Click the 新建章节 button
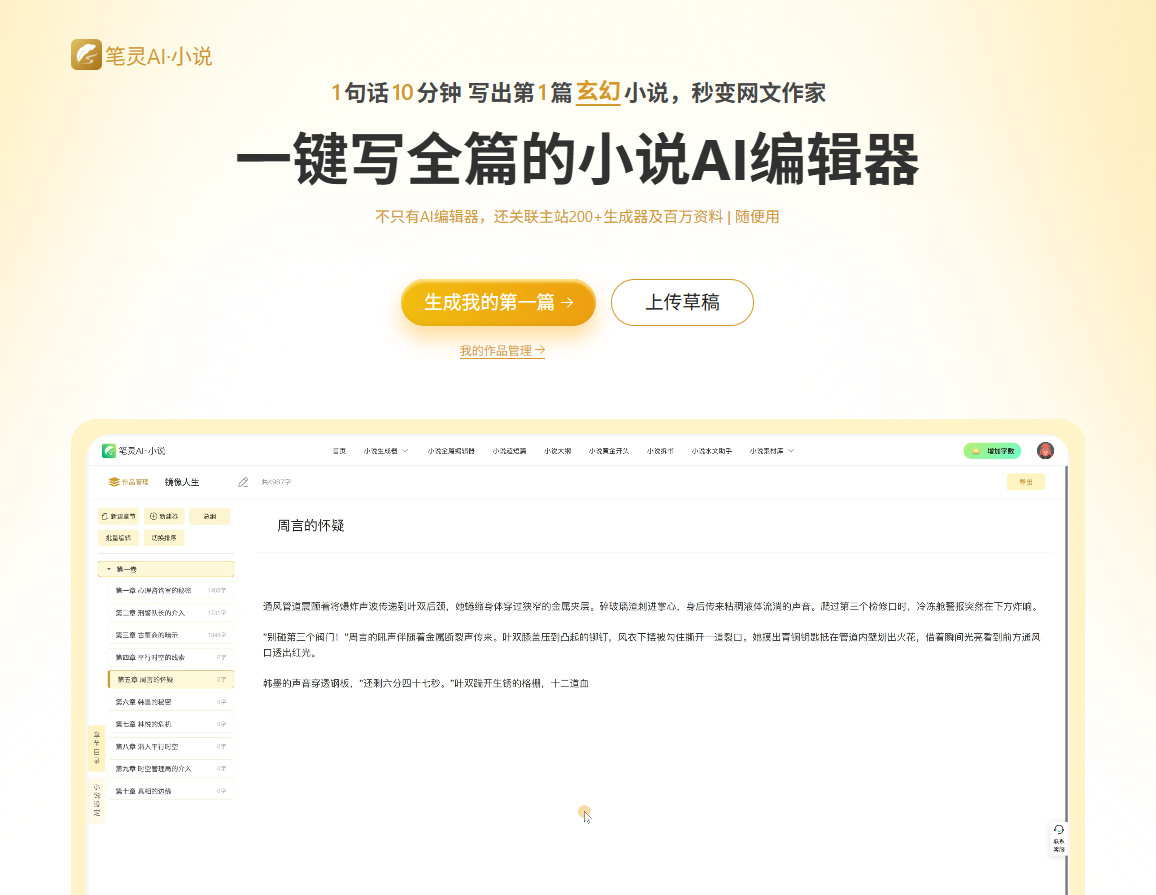Viewport: 1156px width, 895px height. click(118, 516)
